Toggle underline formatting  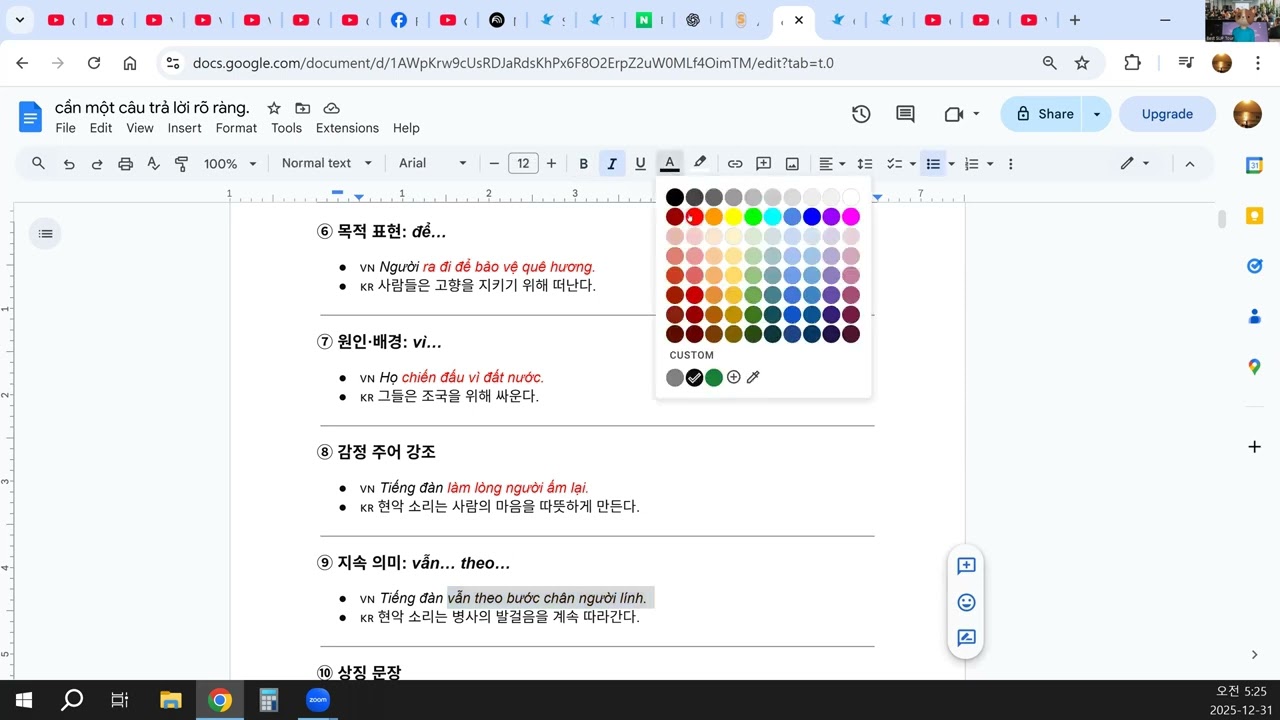tap(640, 164)
